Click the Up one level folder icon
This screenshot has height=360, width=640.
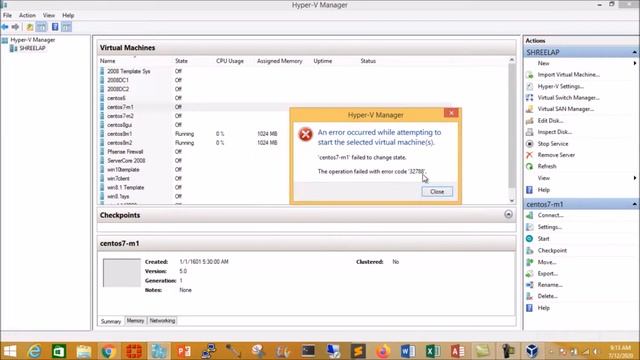30,27
